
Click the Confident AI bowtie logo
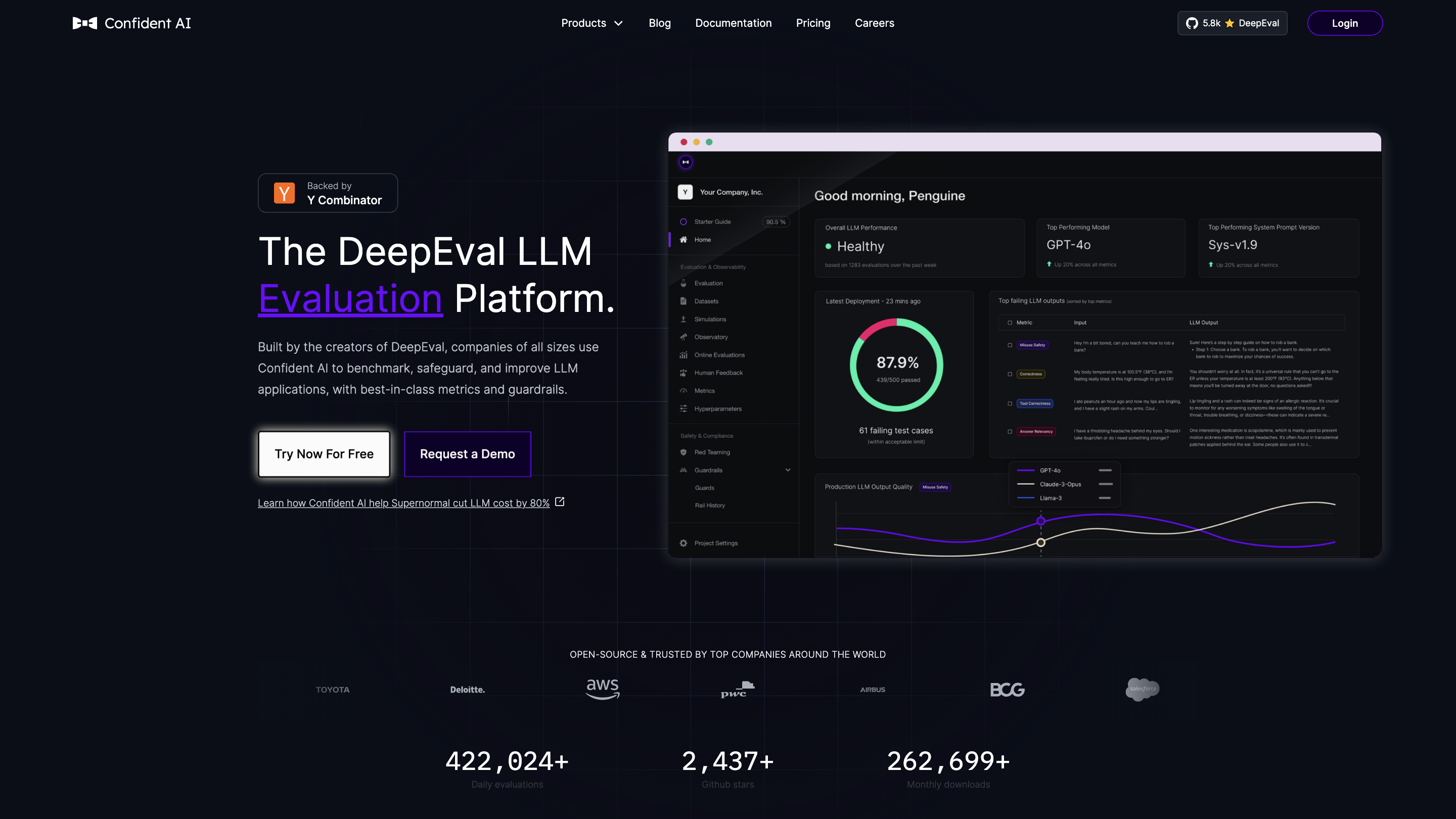pyautogui.click(x=85, y=23)
